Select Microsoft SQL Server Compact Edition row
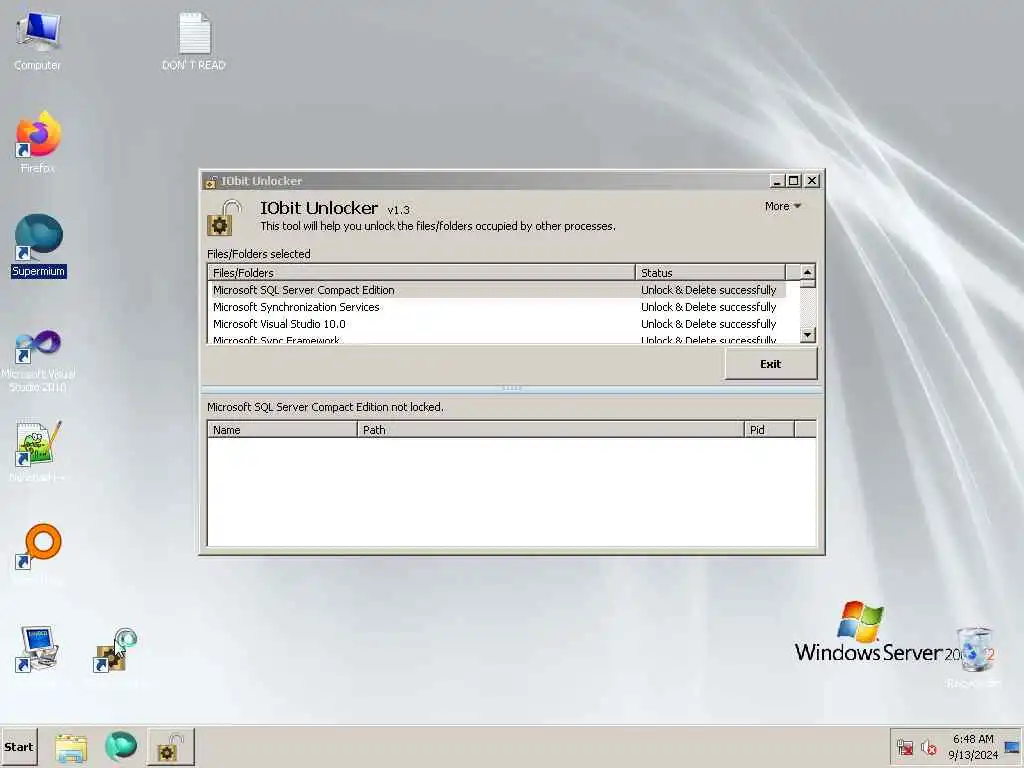 (497, 290)
